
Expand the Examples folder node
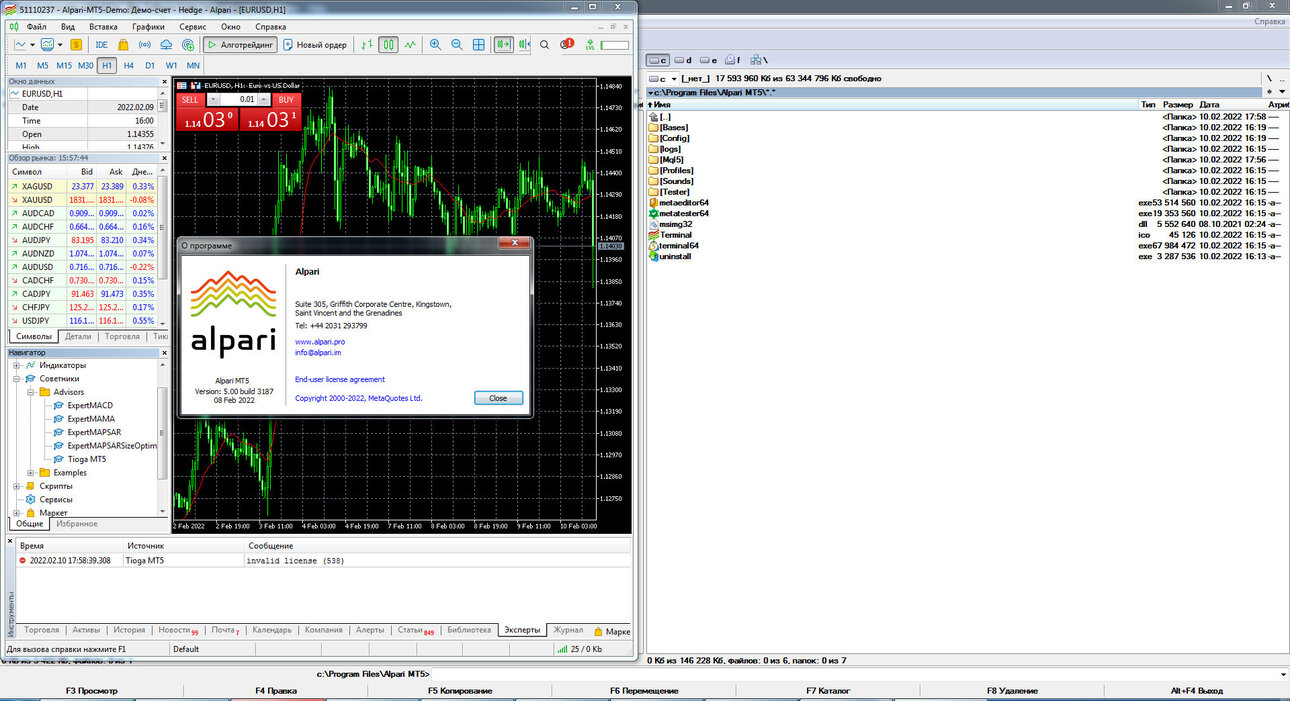point(31,472)
